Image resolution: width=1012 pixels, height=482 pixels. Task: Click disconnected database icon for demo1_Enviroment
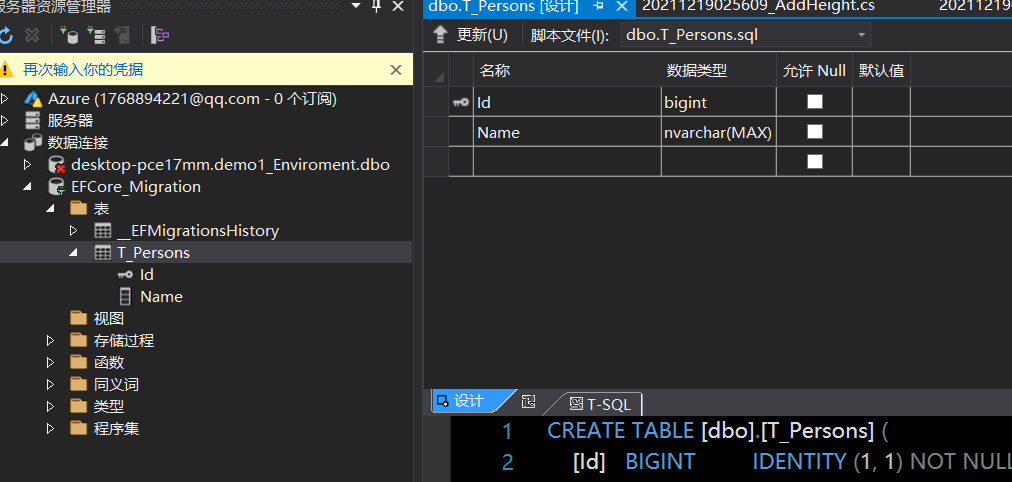coord(57,165)
